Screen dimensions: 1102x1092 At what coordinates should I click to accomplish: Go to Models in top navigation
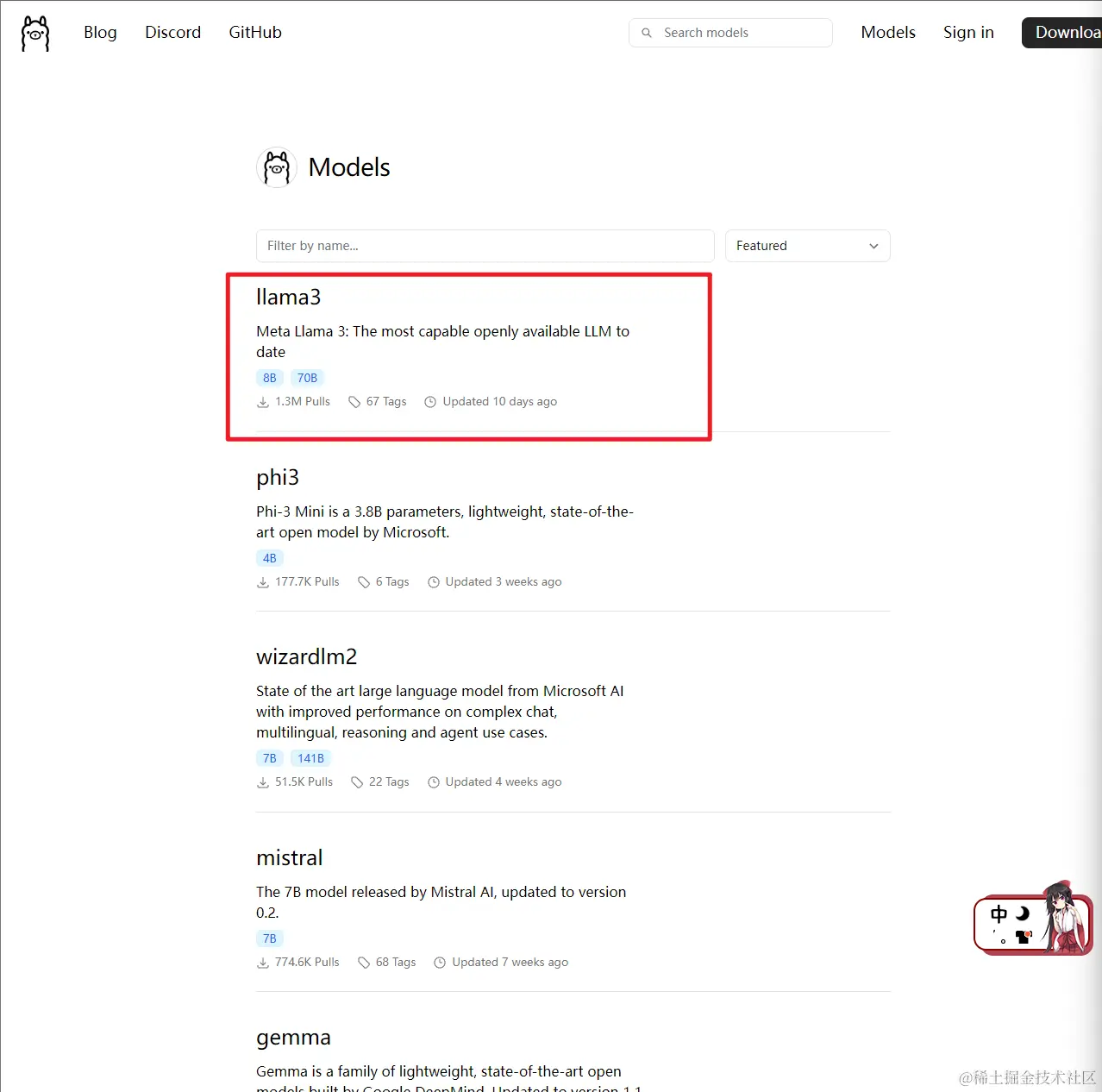[888, 33]
